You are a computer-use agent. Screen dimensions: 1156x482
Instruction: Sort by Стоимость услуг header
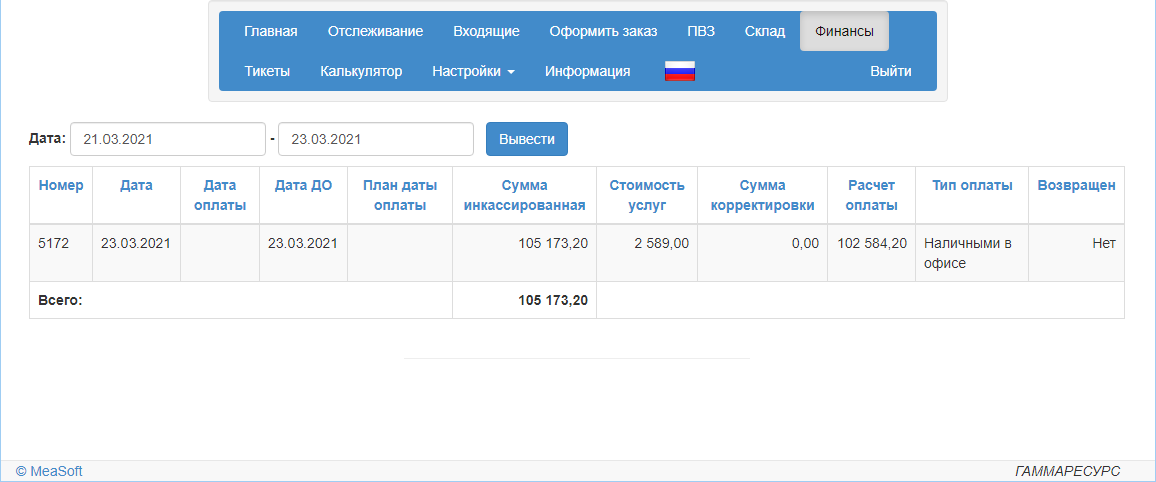pos(647,195)
